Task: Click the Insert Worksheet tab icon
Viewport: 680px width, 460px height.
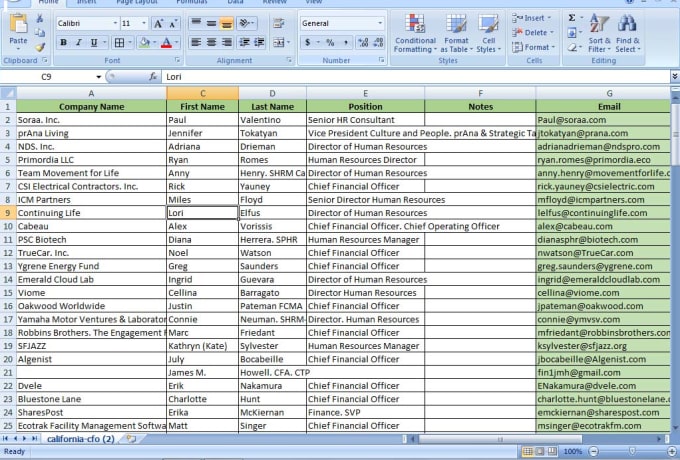Action: (x=131, y=439)
